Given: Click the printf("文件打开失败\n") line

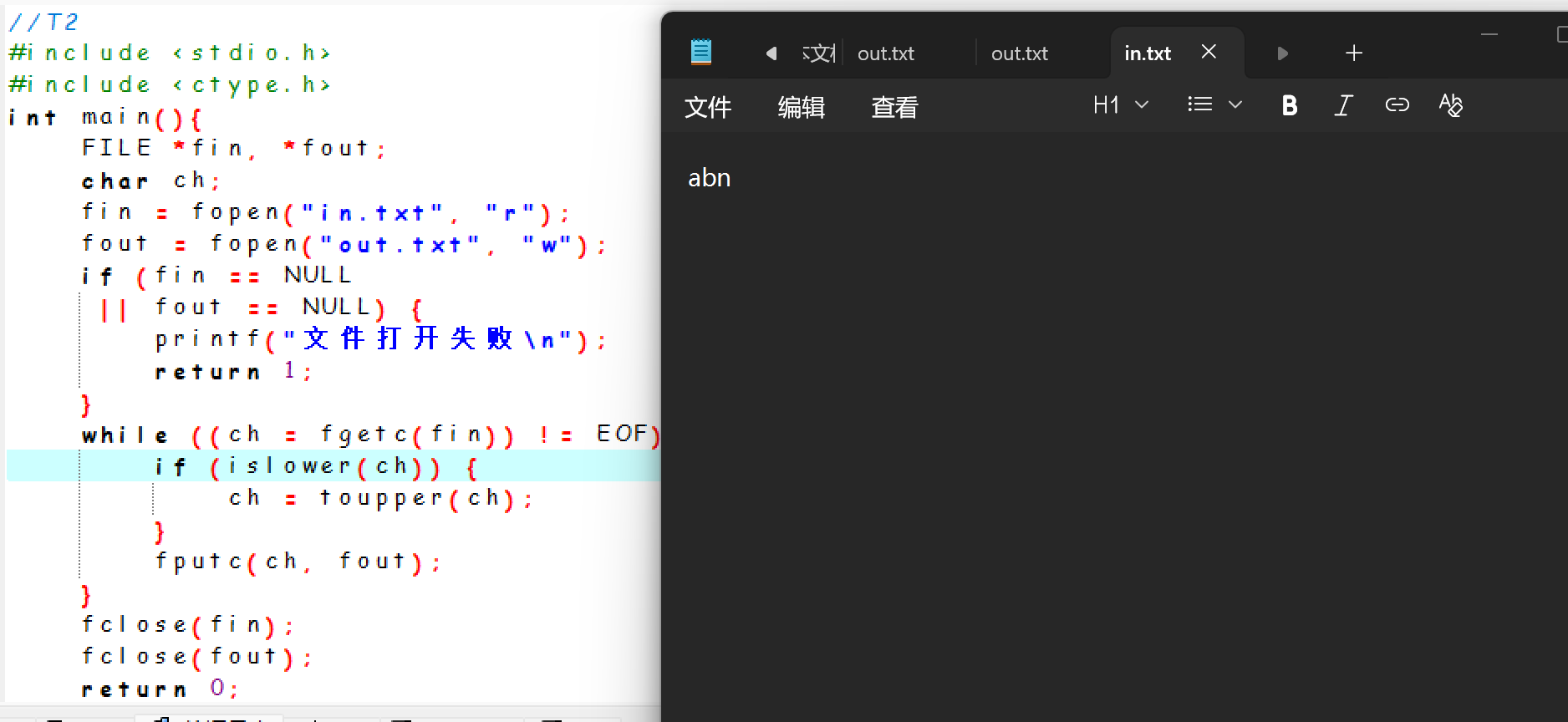Looking at the screenshot, I should pos(381,338).
